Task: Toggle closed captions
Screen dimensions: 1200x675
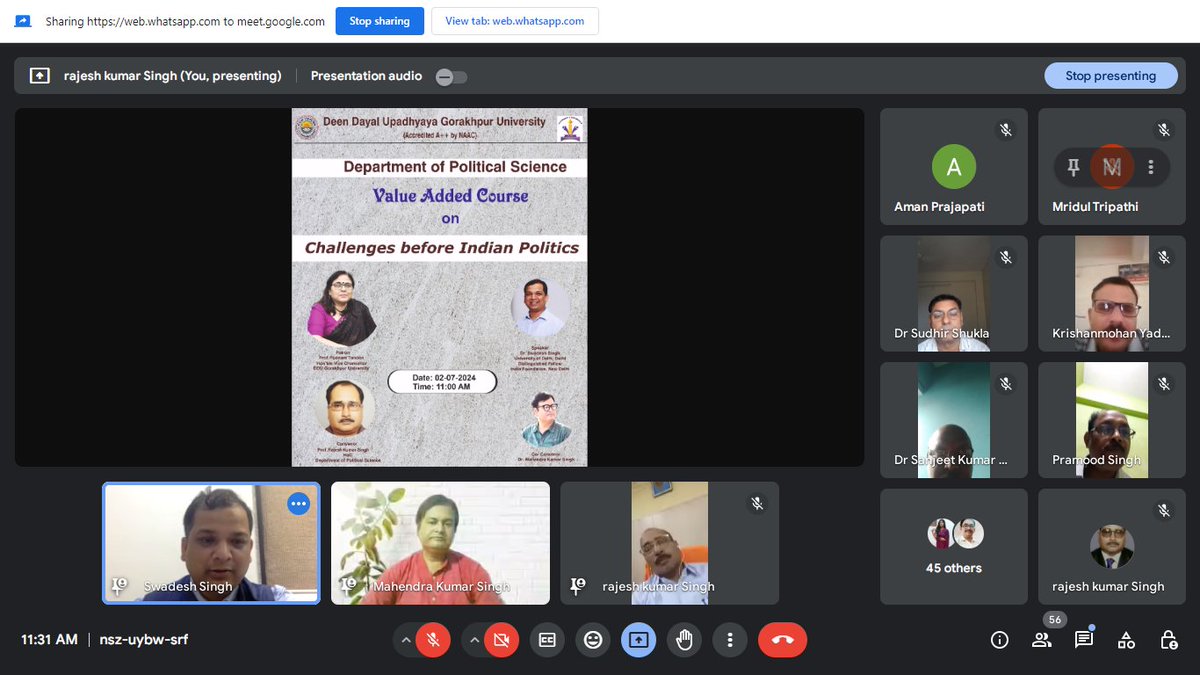Action: click(x=547, y=640)
